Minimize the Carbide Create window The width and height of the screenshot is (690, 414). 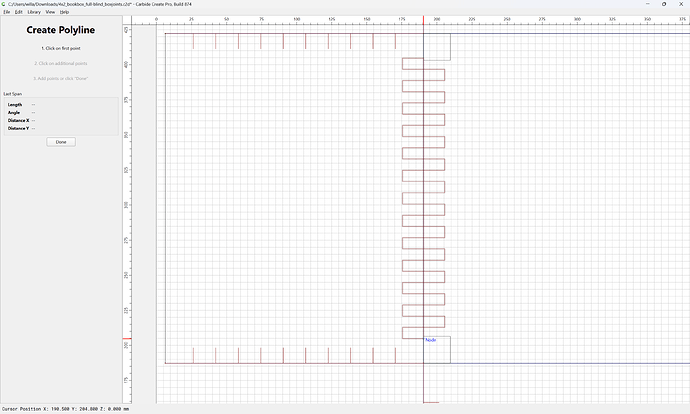(x=647, y=4)
